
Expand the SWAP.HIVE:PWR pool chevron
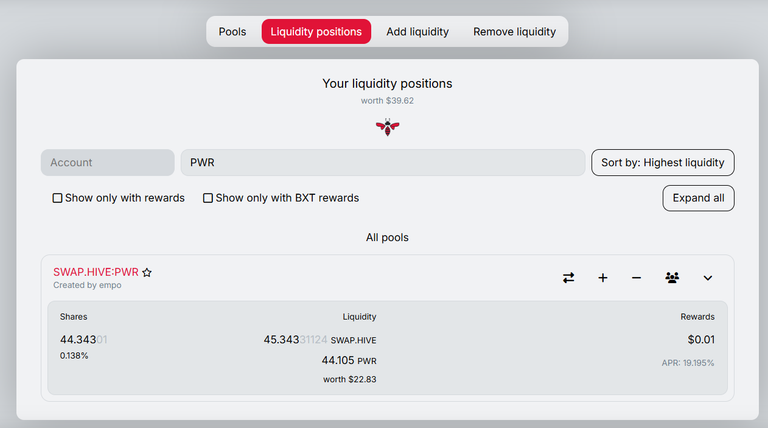pos(708,278)
